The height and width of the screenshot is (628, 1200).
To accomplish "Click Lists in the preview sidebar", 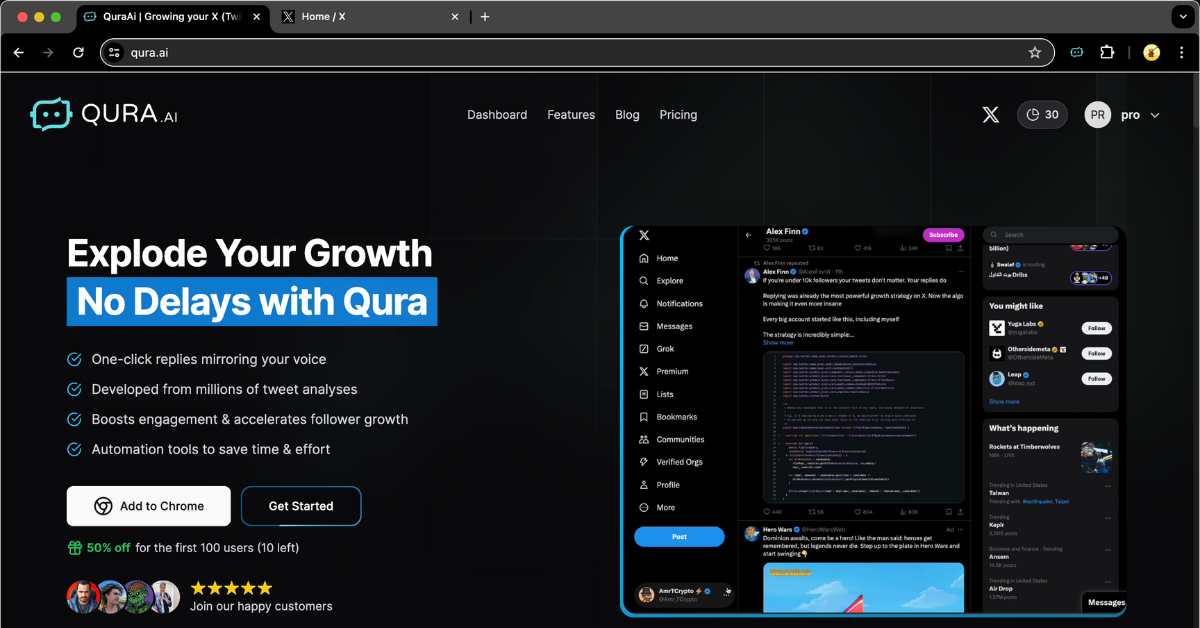I will click(656, 394).
